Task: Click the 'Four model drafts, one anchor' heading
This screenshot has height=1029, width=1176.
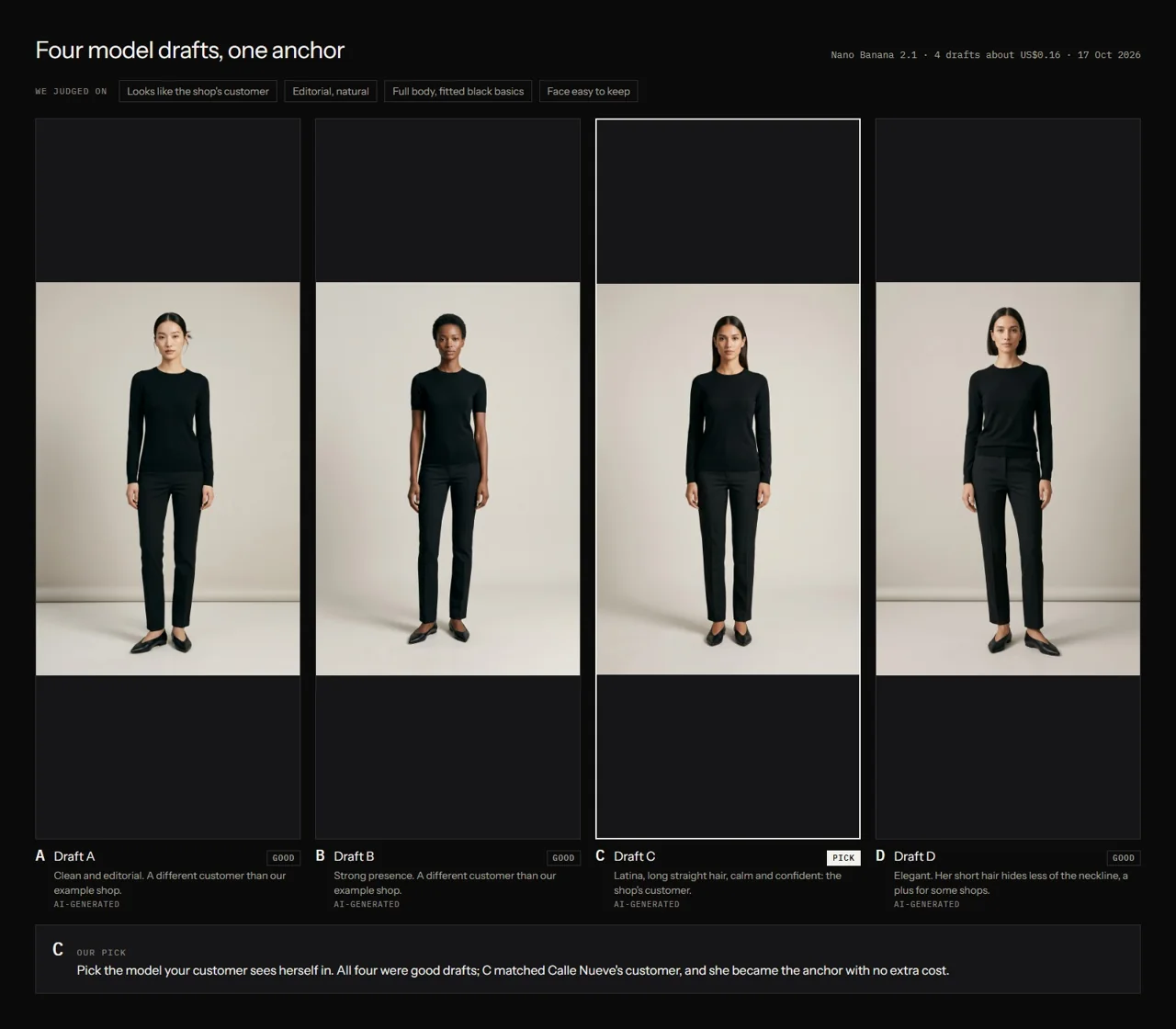Action: pos(189,51)
